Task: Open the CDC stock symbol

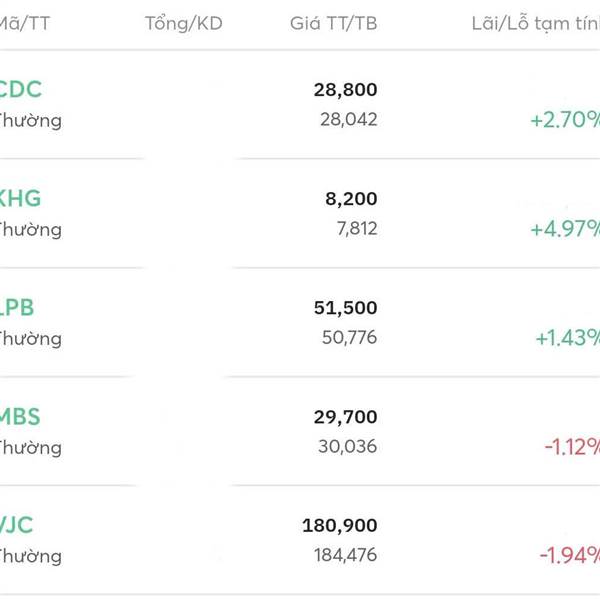Action: tap(20, 90)
